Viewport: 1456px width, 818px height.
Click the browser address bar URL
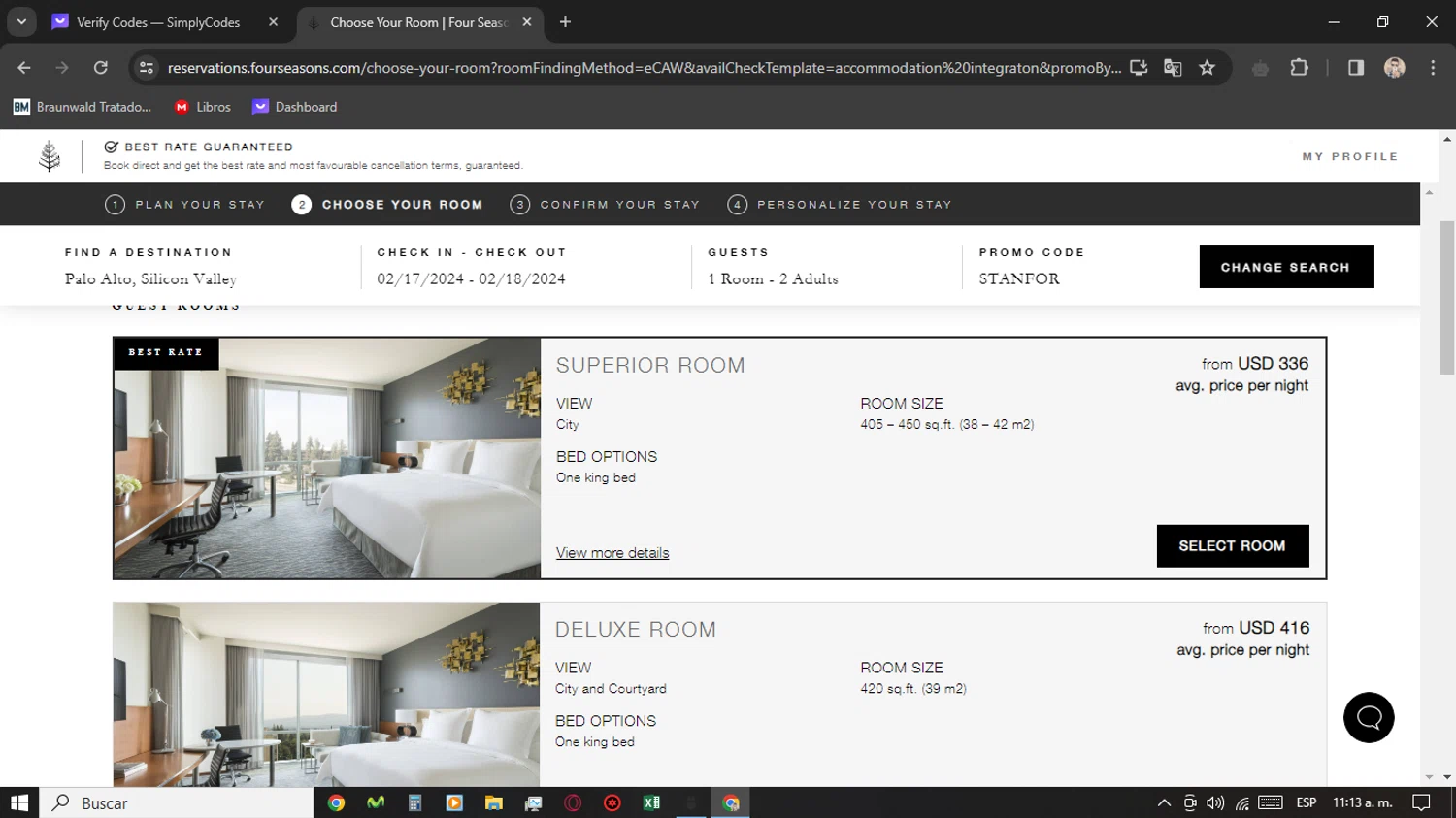pos(644,68)
